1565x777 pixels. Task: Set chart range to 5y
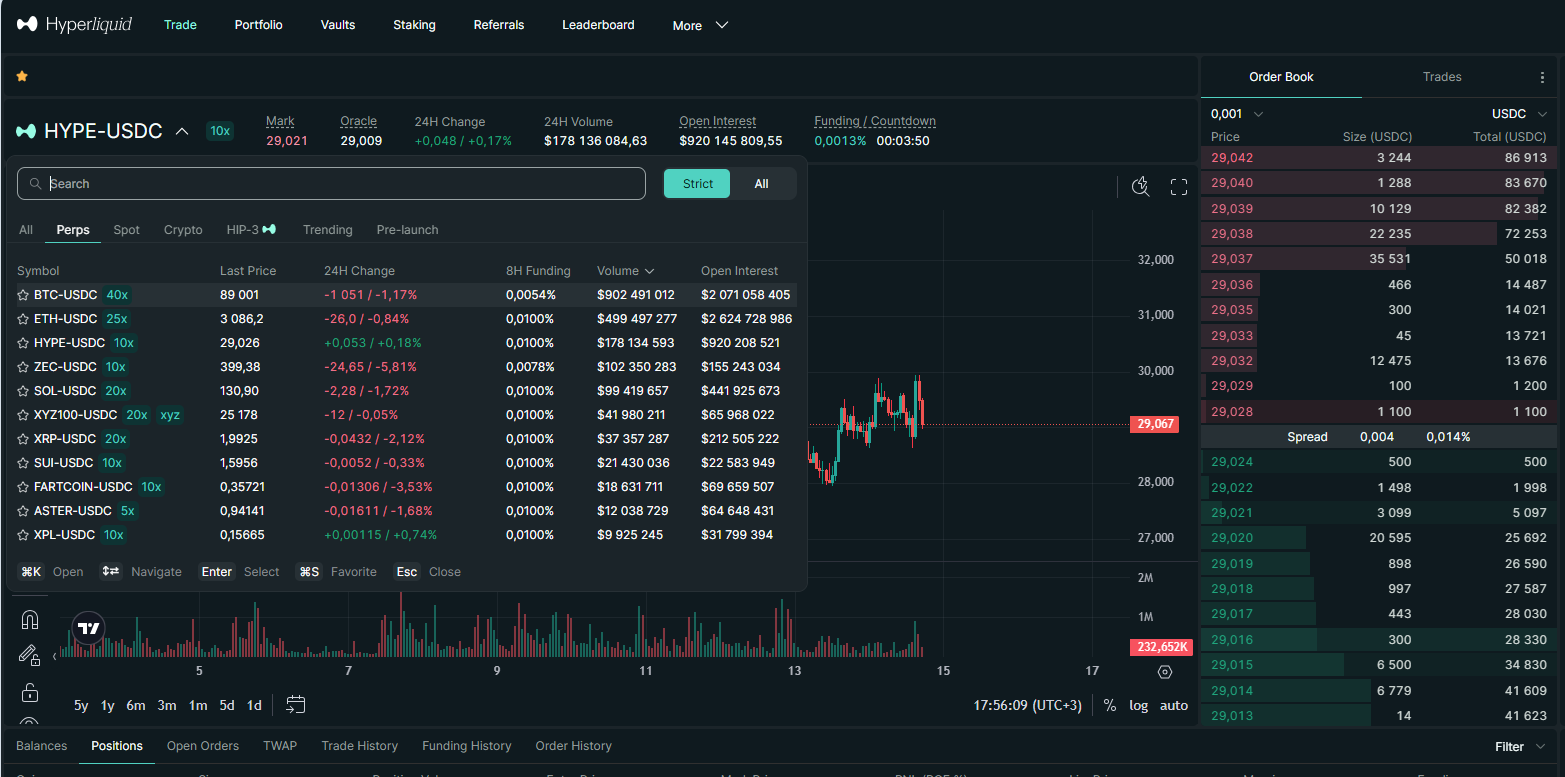click(81, 705)
